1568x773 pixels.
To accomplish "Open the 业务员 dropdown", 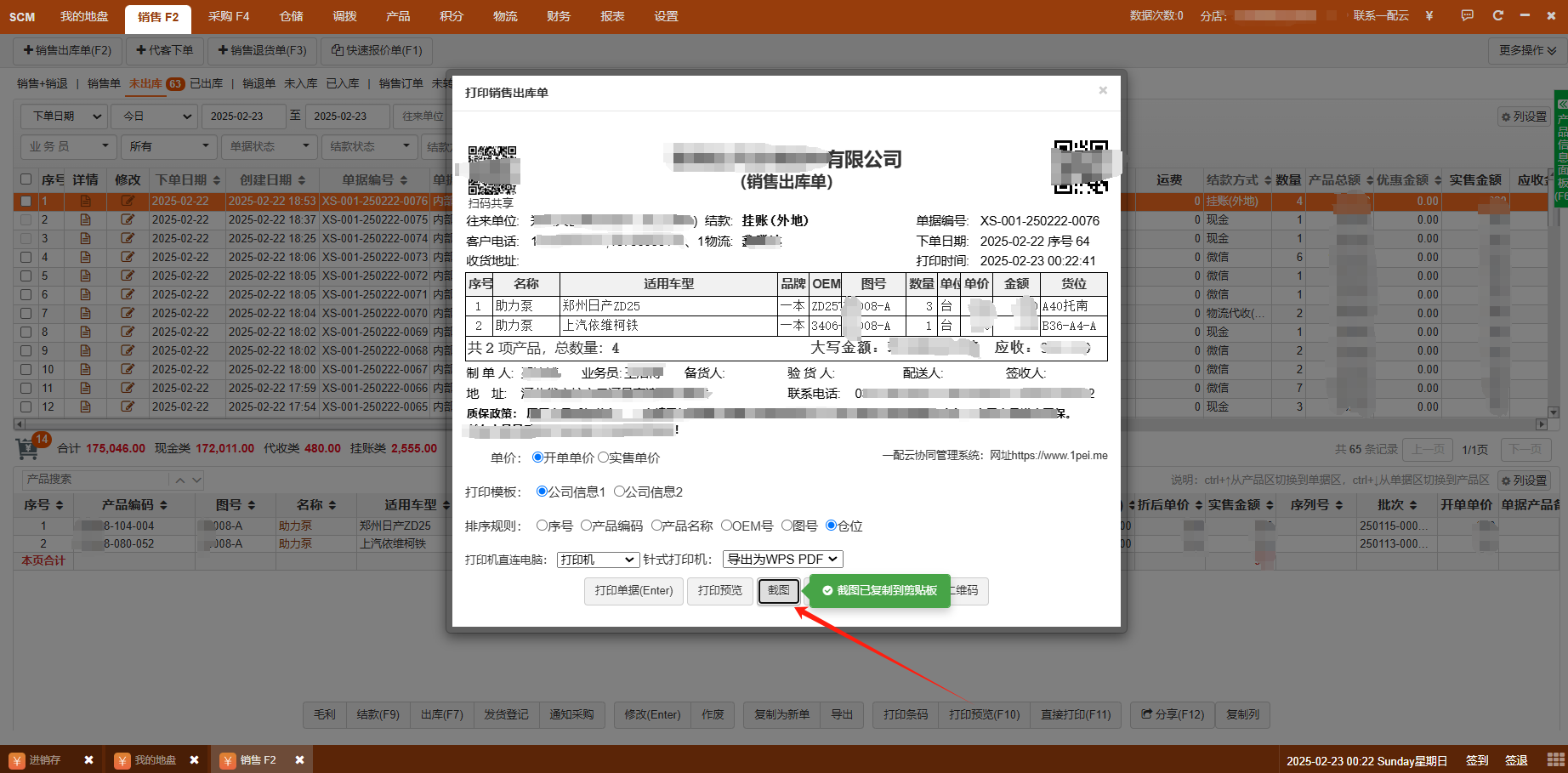I will tap(68, 146).
